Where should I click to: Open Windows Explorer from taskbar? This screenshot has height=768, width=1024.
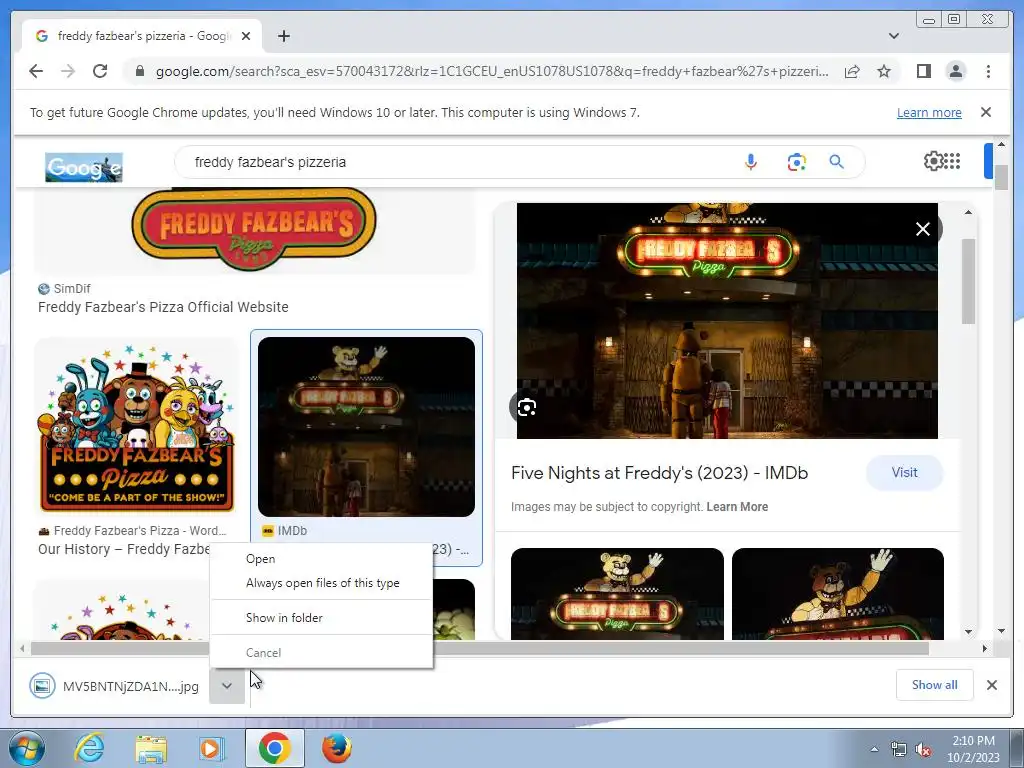151,748
